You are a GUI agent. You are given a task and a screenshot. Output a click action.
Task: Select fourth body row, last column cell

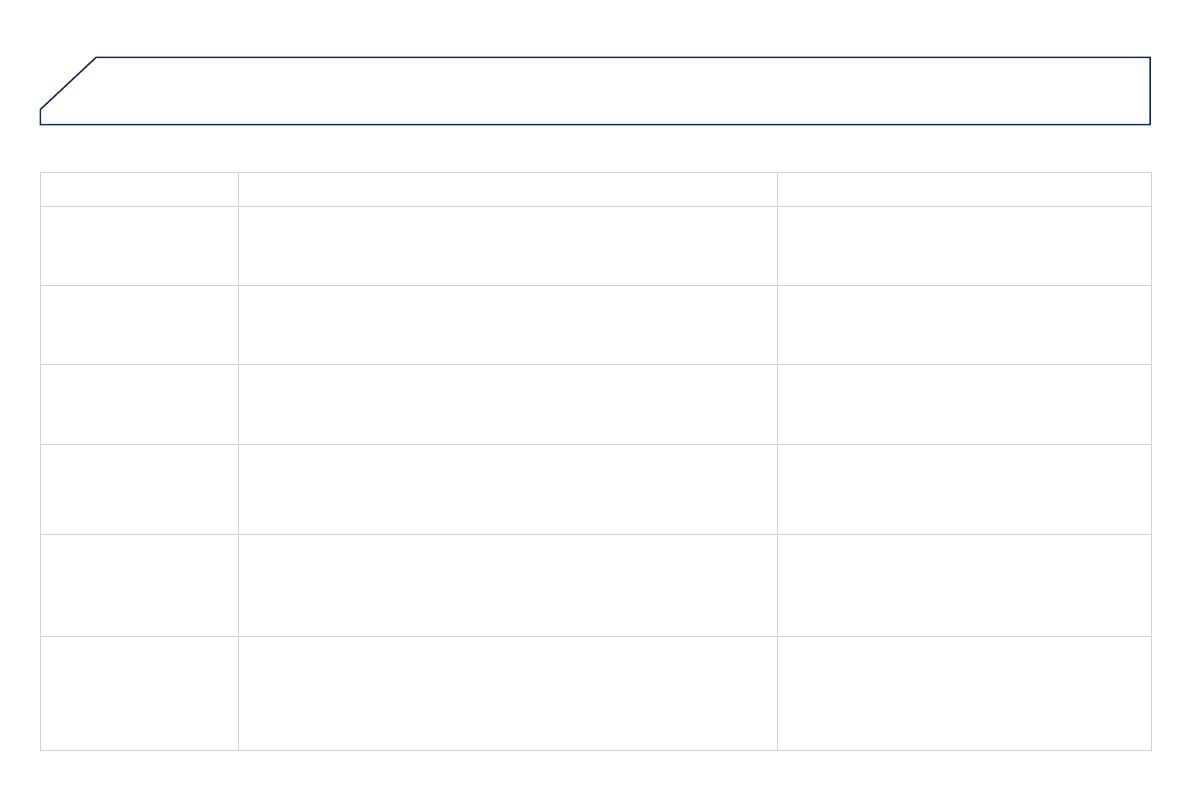[964, 489]
